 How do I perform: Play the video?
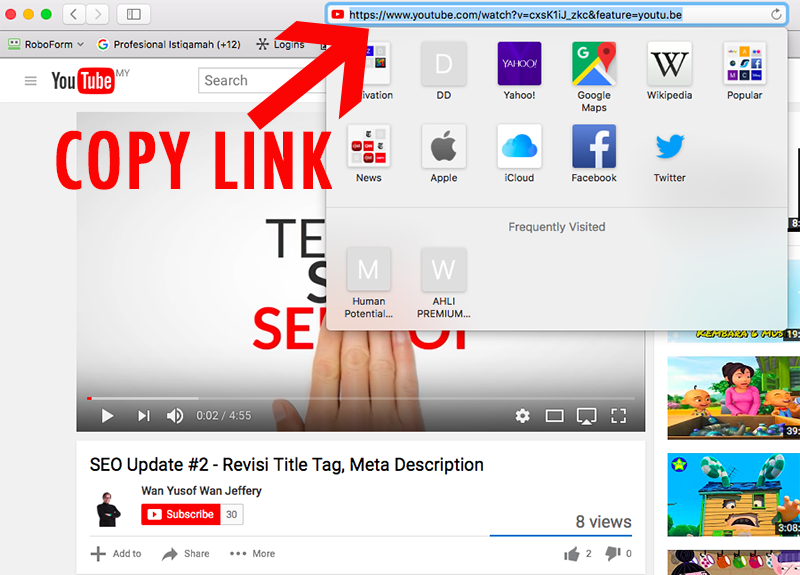point(107,416)
